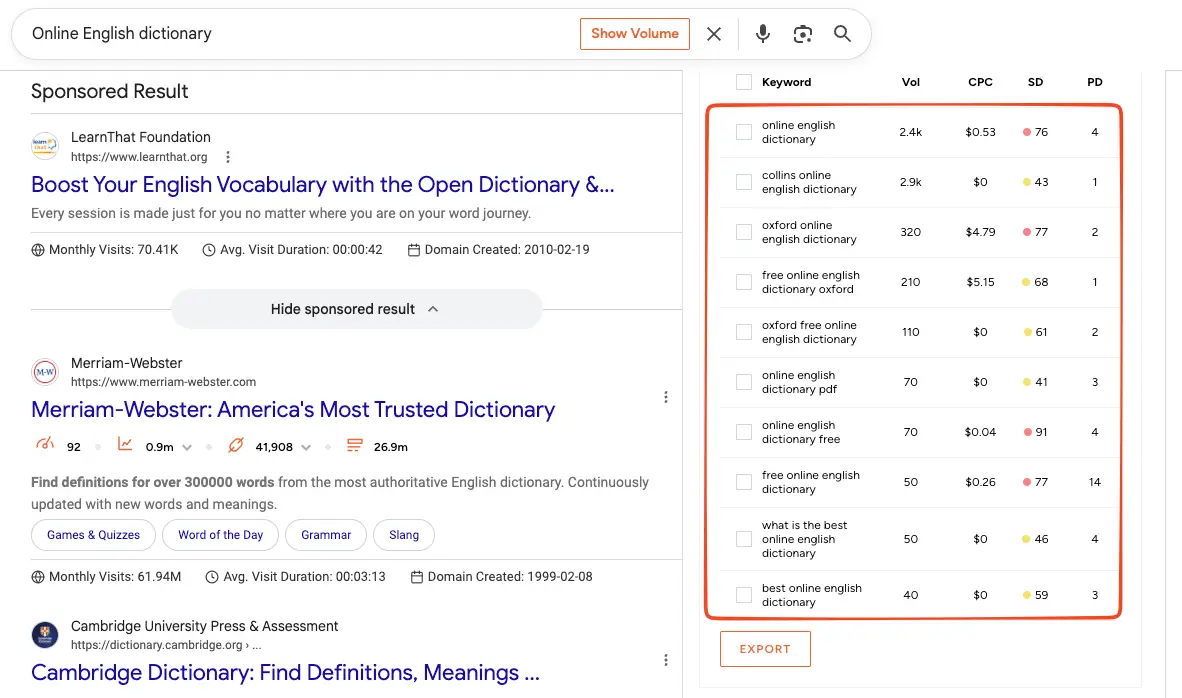
Task: Click the globe icon by Monthly Visits 70.41K
Action: point(38,250)
